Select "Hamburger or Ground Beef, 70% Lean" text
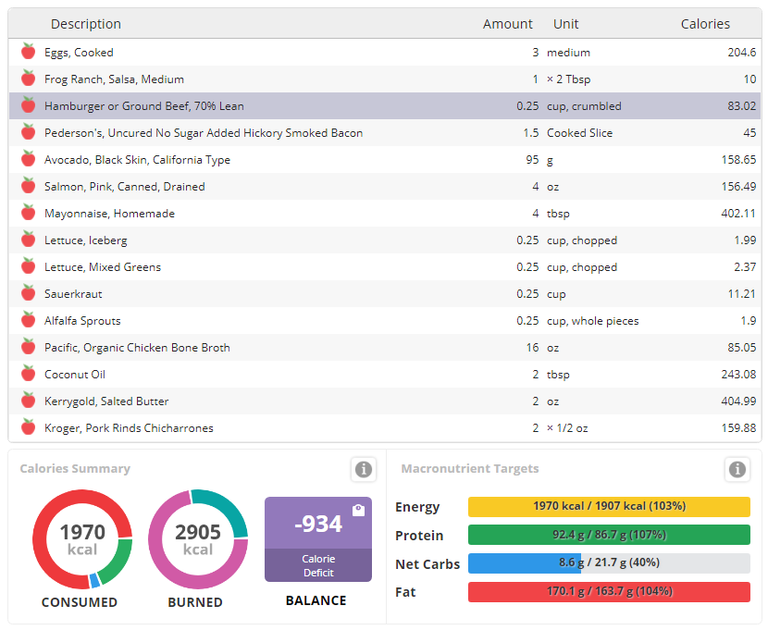768x629 pixels. (144, 106)
